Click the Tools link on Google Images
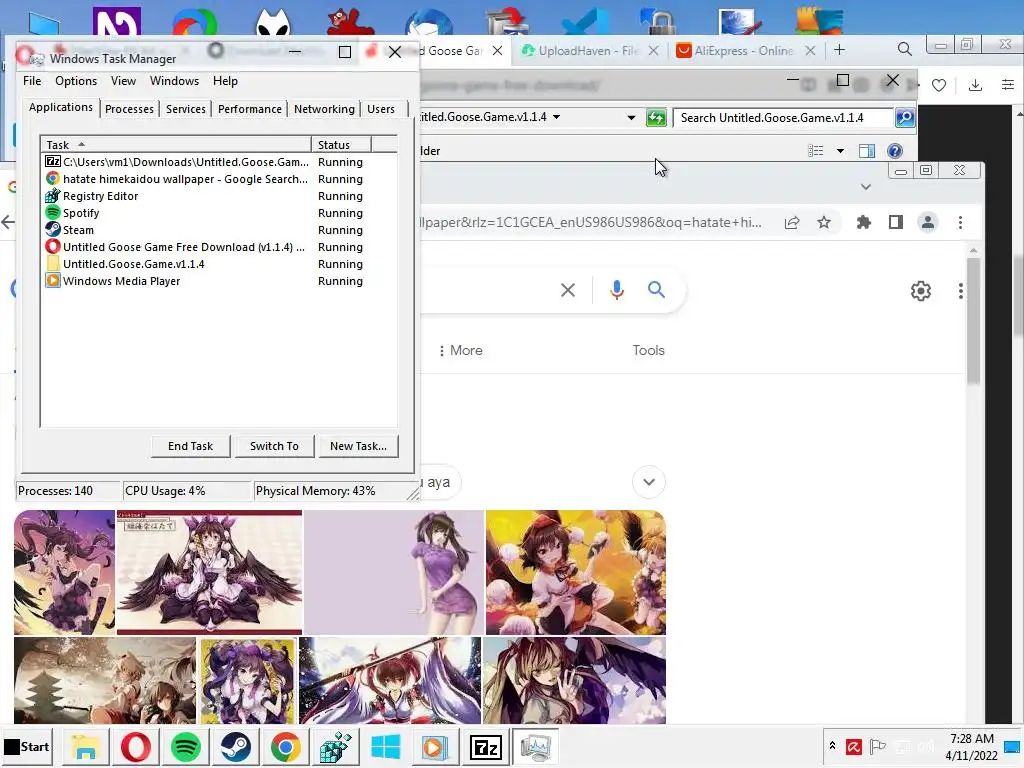1024x768 pixels. pyautogui.click(x=648, y=351)
